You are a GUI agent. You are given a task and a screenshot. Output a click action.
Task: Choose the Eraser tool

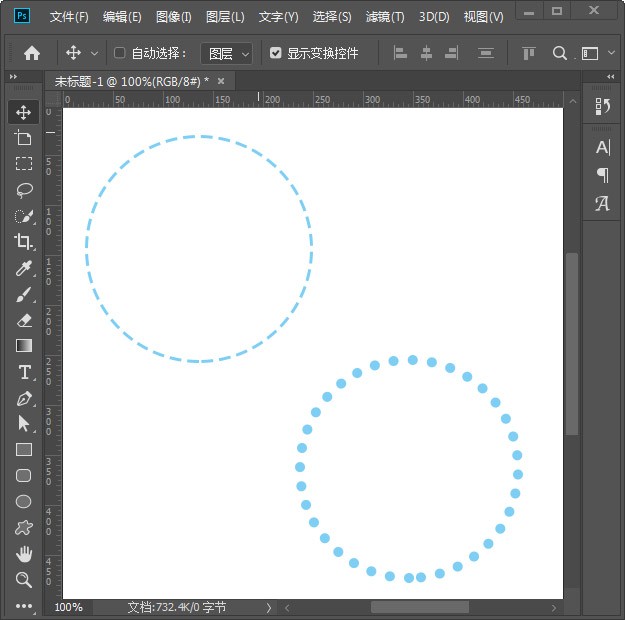(24, 320)
